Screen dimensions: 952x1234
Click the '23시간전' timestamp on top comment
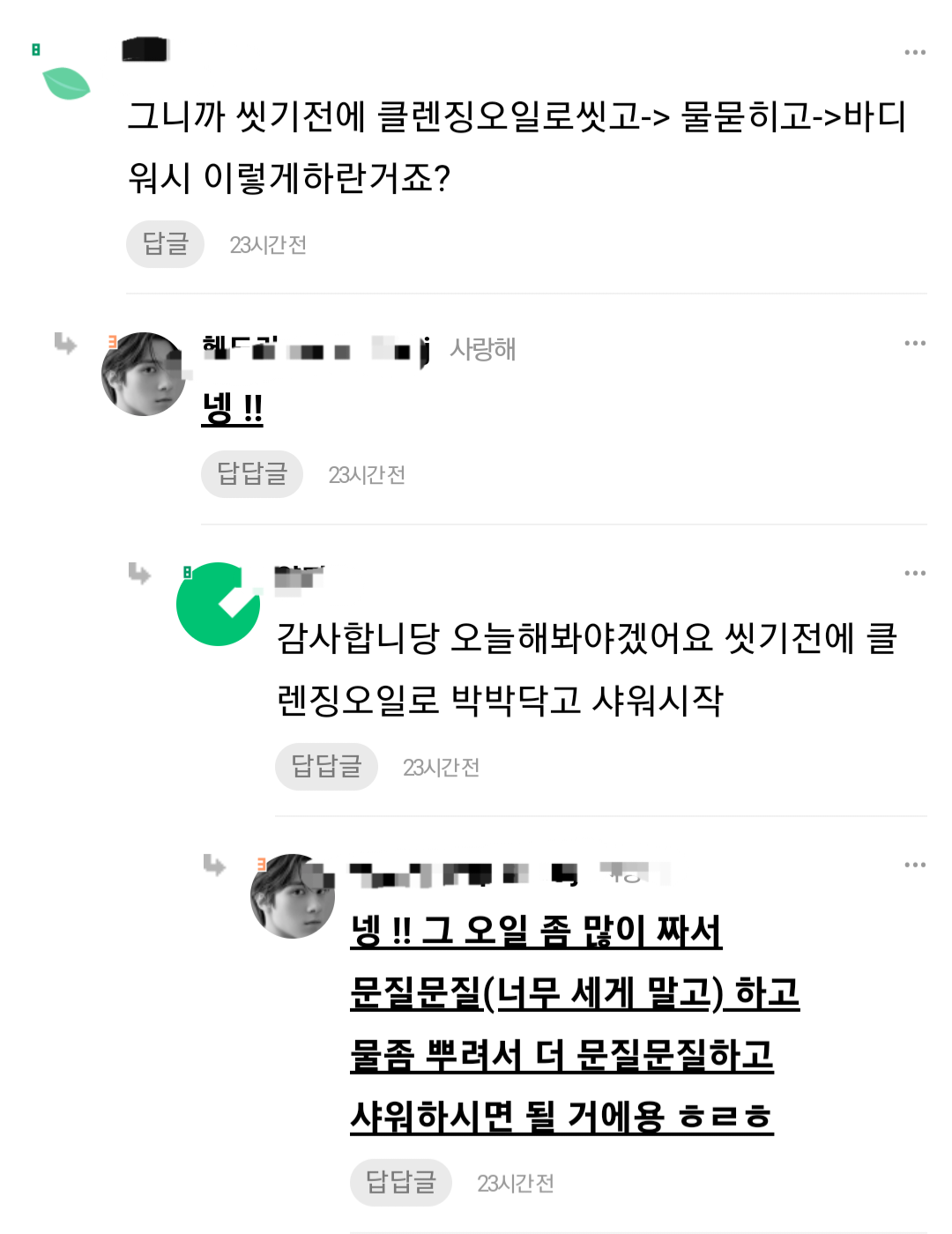pos(268,245)
